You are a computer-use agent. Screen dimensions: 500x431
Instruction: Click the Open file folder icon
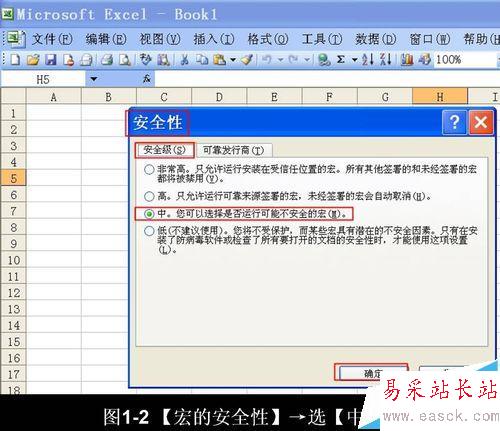pos(33,60)
